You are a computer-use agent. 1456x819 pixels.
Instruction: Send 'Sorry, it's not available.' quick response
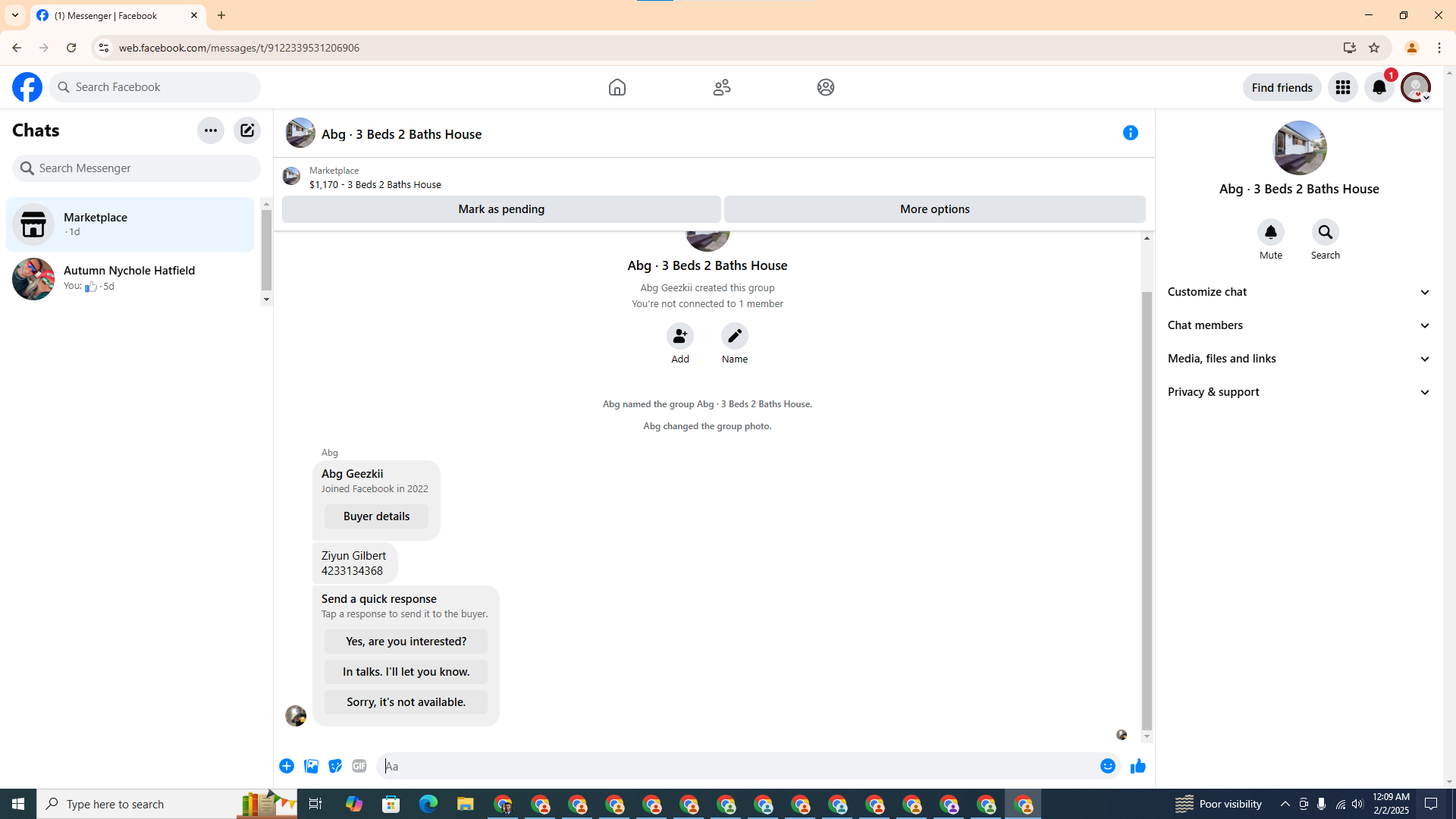(x=406, y=702)
